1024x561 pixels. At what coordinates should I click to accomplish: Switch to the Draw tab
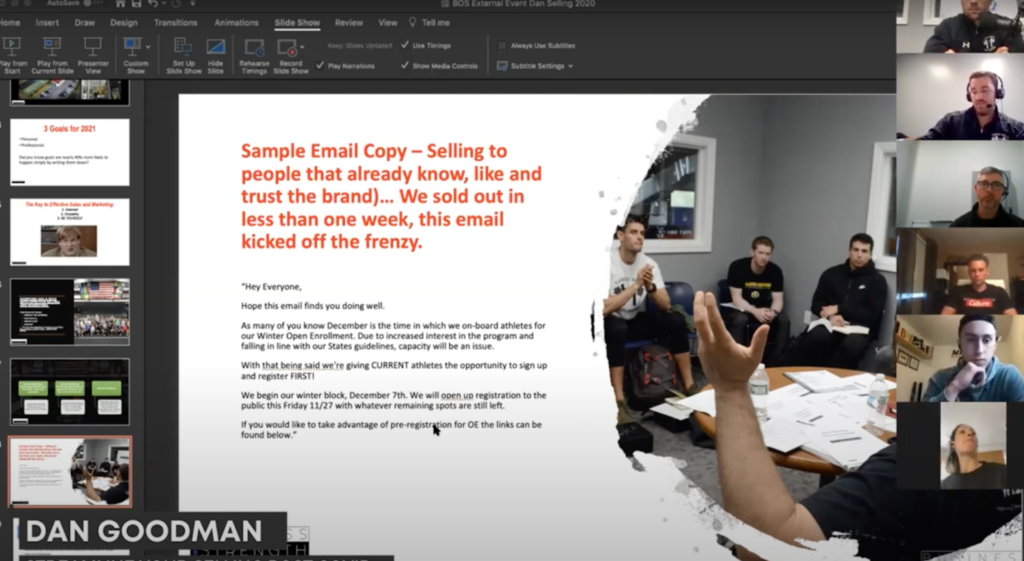[84, 22]
